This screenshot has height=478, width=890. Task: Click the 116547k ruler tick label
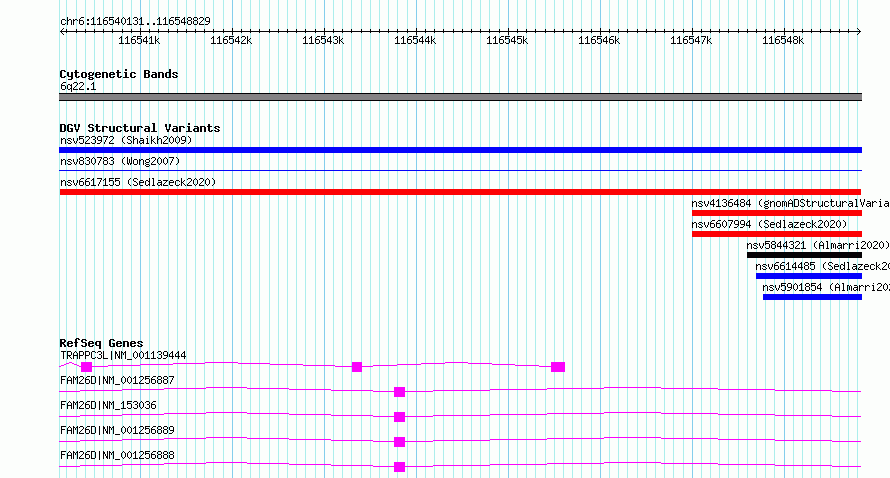point(691,41)
